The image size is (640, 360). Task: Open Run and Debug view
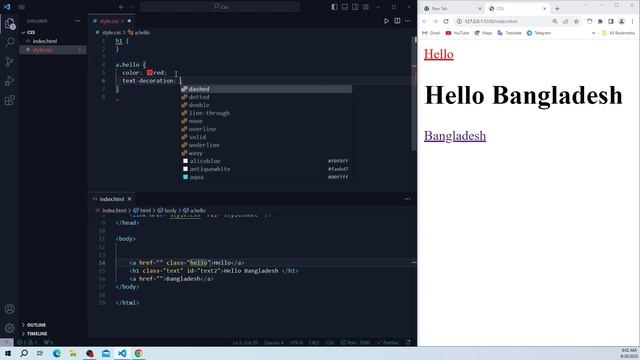click(x=10, y=81)
